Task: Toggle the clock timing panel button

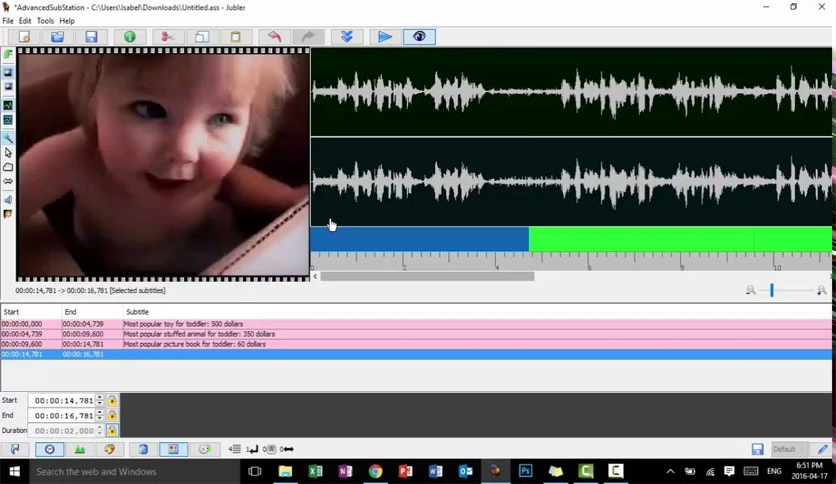Action: coord(50,449)
